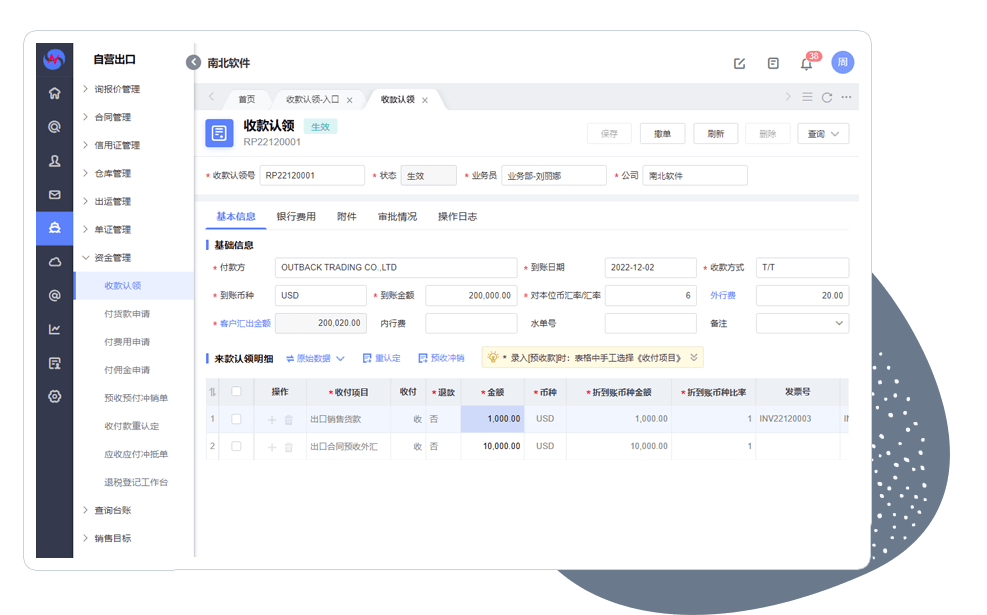Check the select-all checkbox in table header
987x615 pixels.
coord(236,392)
